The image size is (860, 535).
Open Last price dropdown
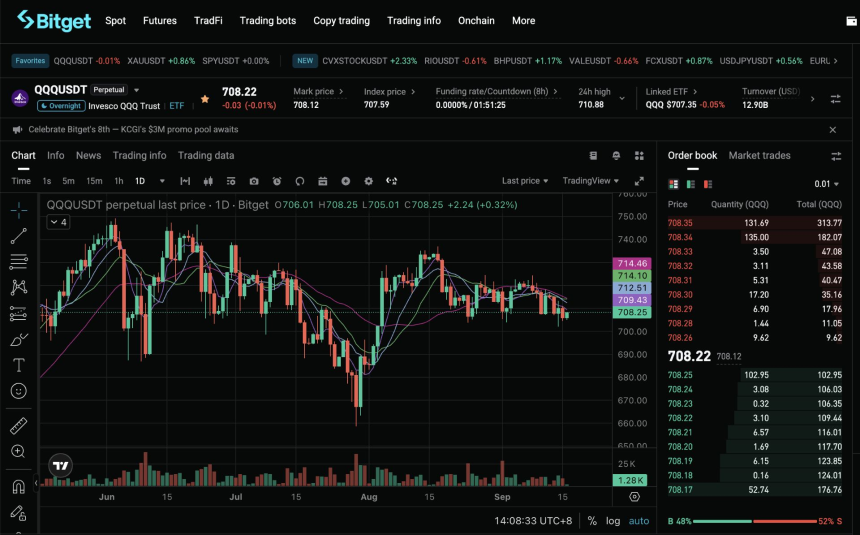(x=525, y=181)
